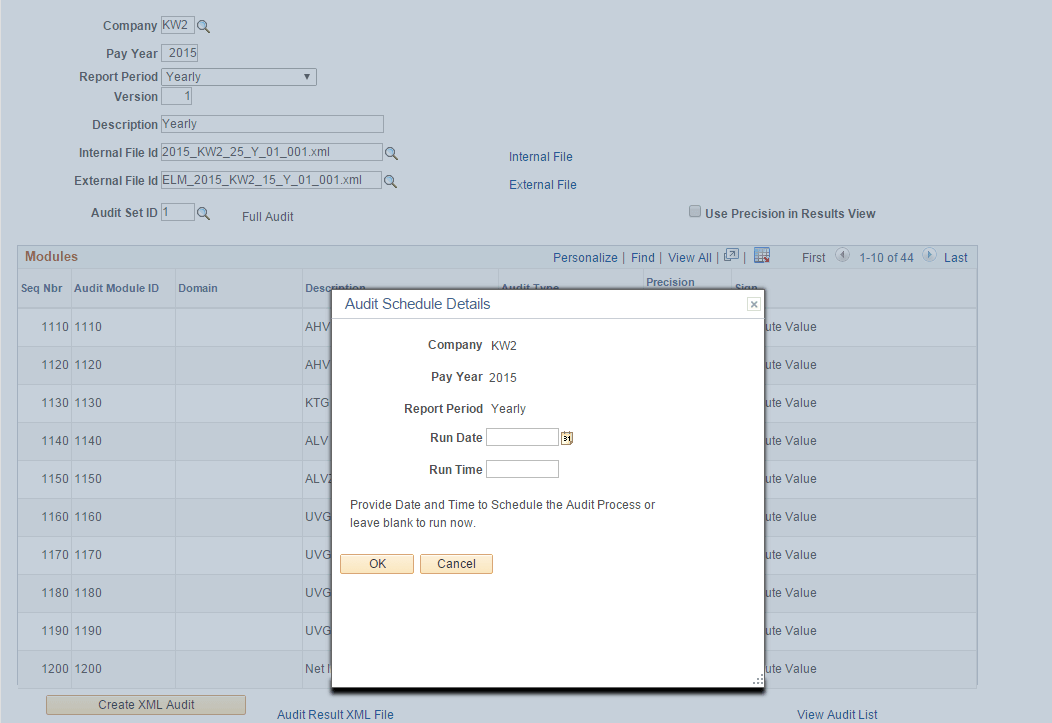This screenshot has height=723, width=1052.
Task: Open the Internal File link
Action: click(541, 156)
